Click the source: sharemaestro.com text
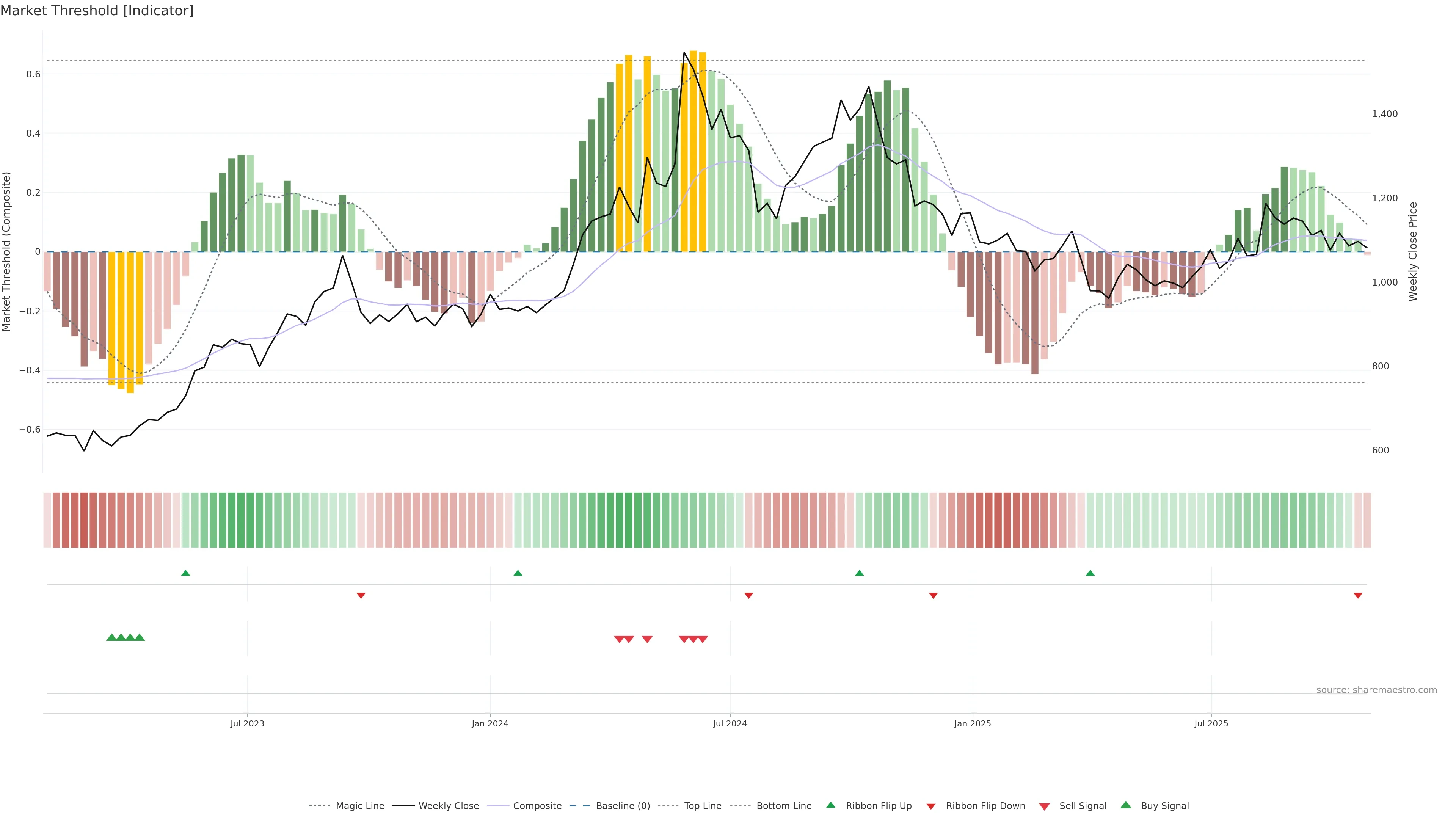Image resolution: width=1456 pixels, height=819 pixels. (x=1376, y=690)
